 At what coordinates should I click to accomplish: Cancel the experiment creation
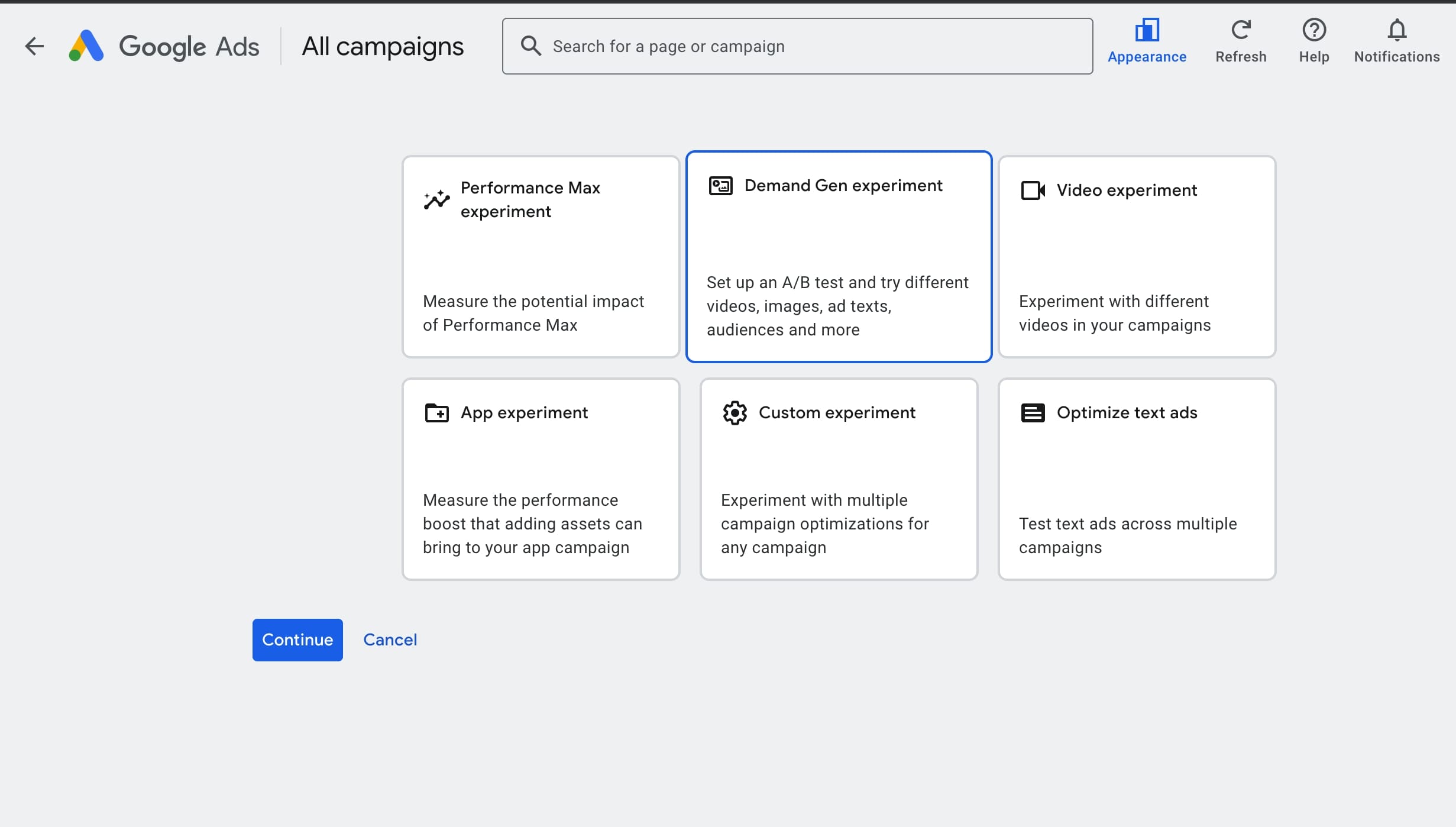point(390,639)
